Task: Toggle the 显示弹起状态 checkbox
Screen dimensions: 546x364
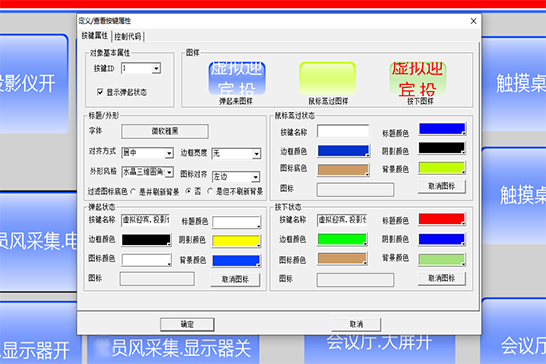Action: (x=100, y=92)
